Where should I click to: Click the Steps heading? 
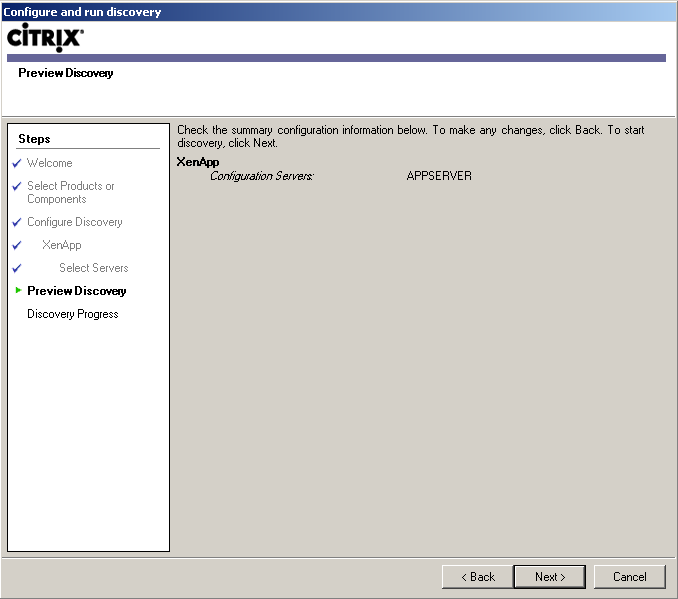(34, 139)
